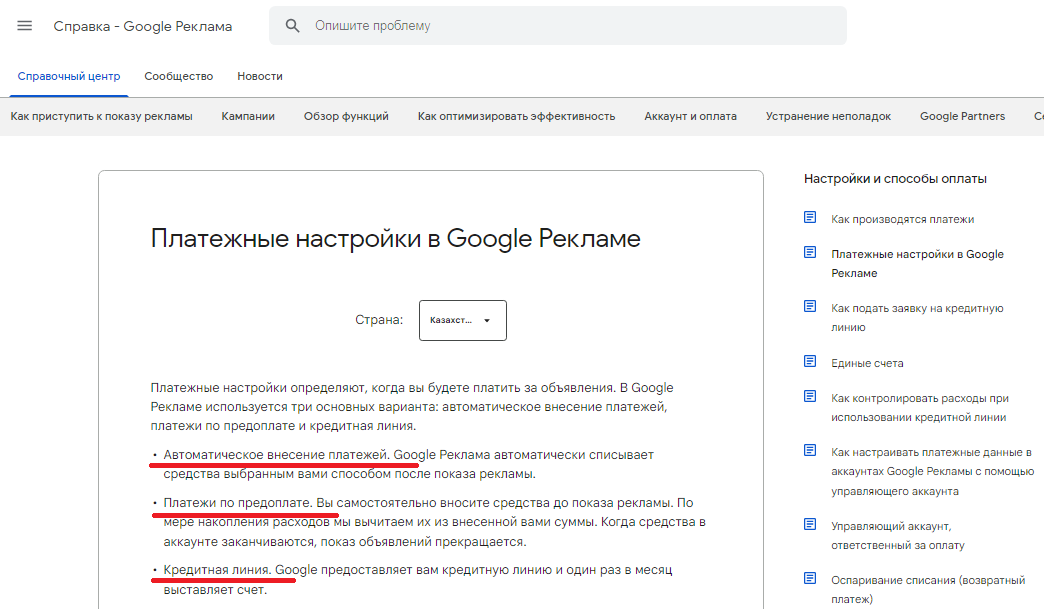Open the Обзор функций menu item
Screen dimensions: 1044x609
tap(346, 116)
